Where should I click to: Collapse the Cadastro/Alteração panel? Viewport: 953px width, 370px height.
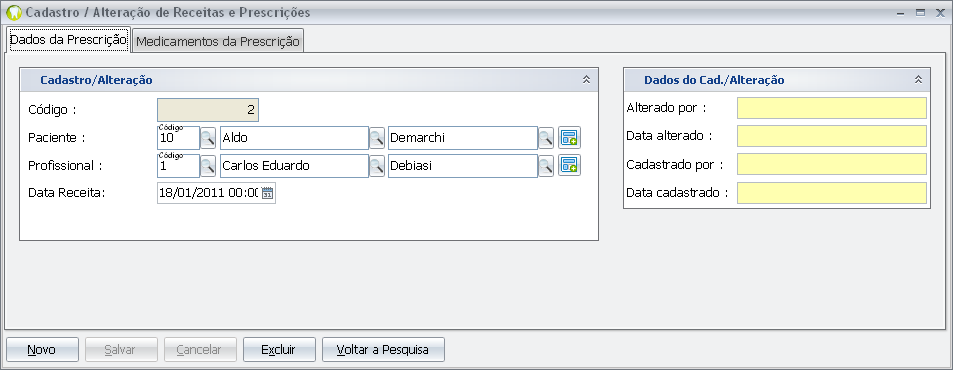pyautogui.click(x=587, y=80)
